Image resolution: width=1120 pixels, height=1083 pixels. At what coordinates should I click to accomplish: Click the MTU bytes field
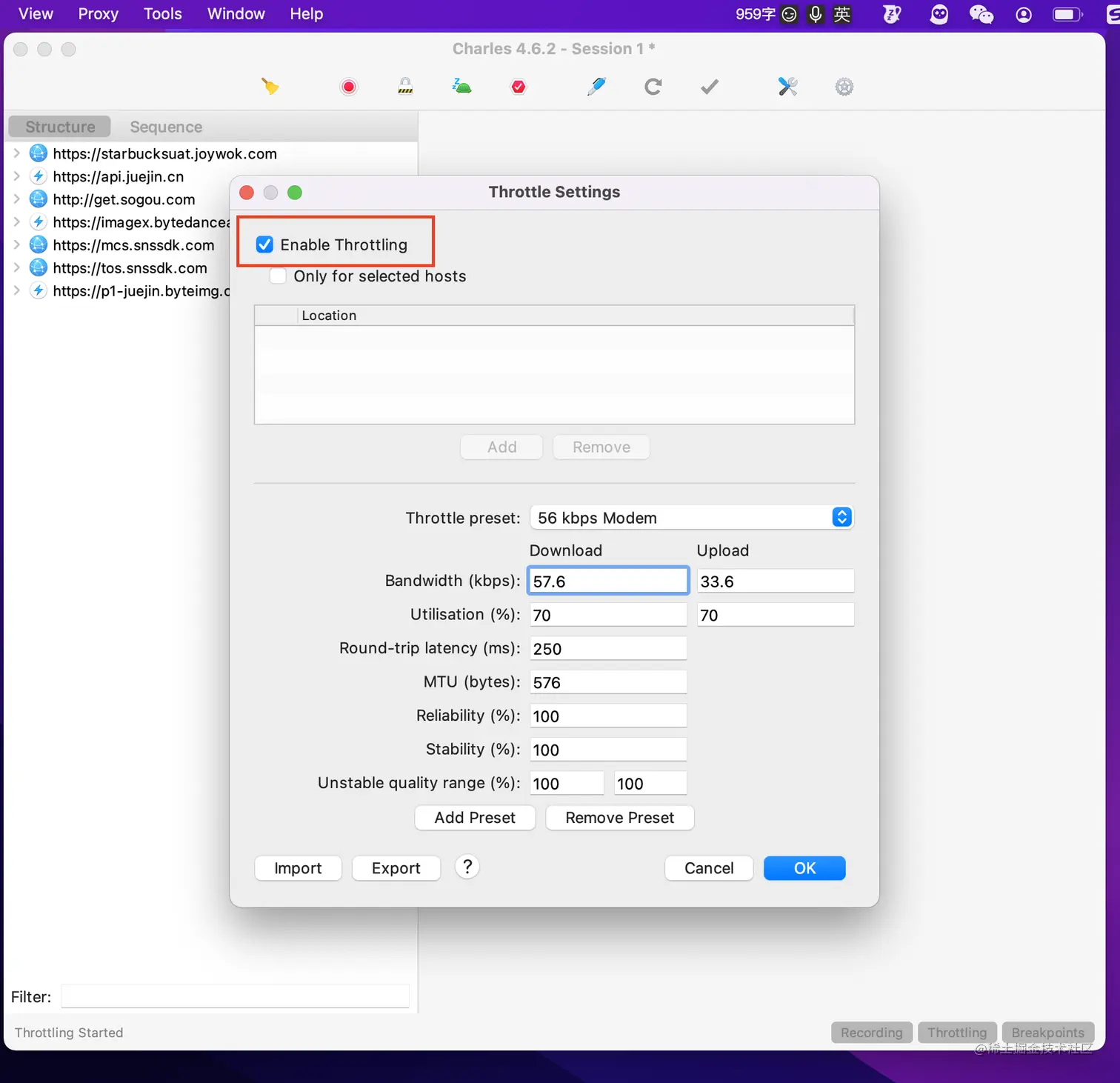[x=608, y=682]
